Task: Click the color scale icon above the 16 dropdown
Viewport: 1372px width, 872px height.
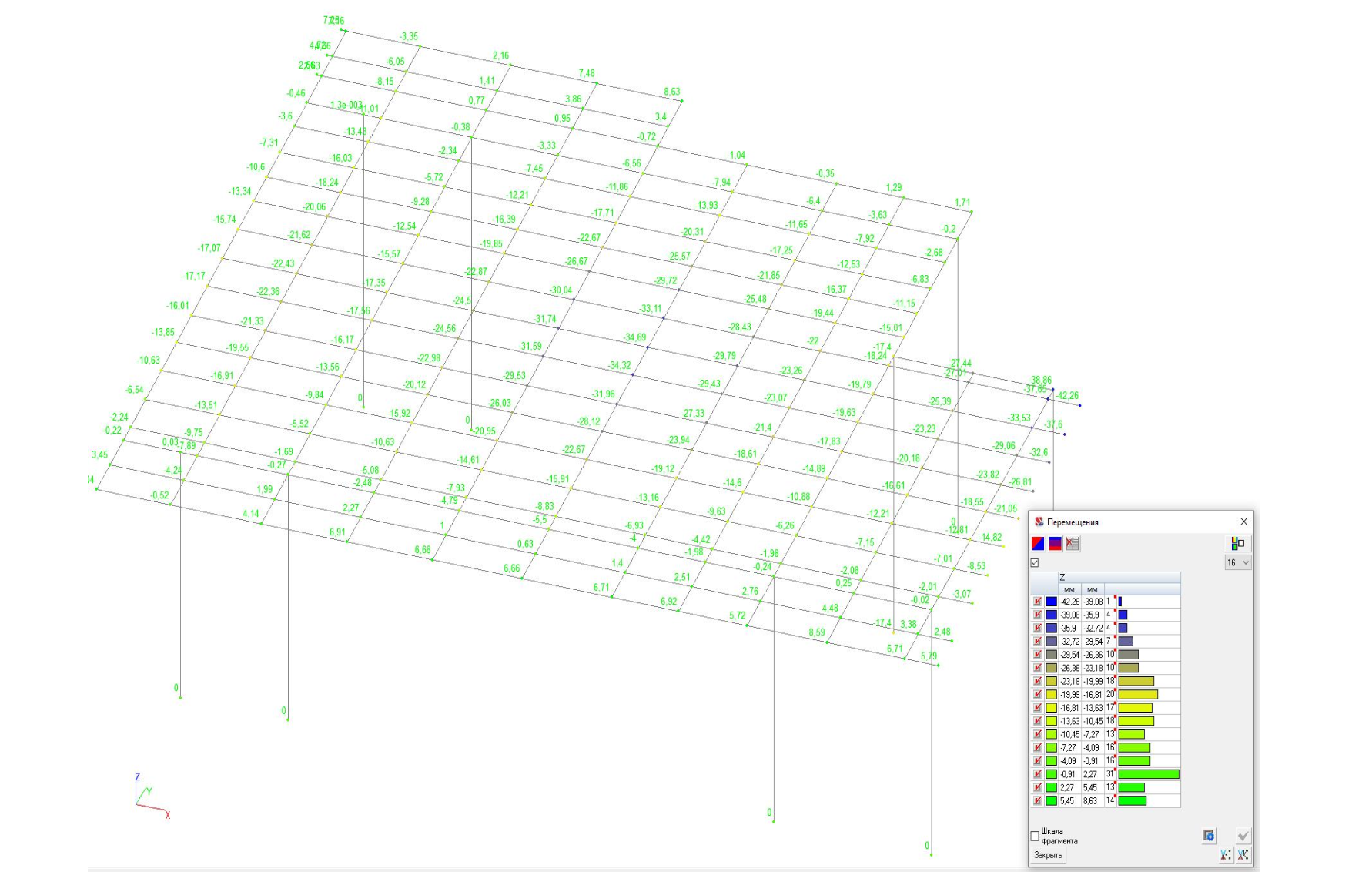Action: click(1238, 543)
